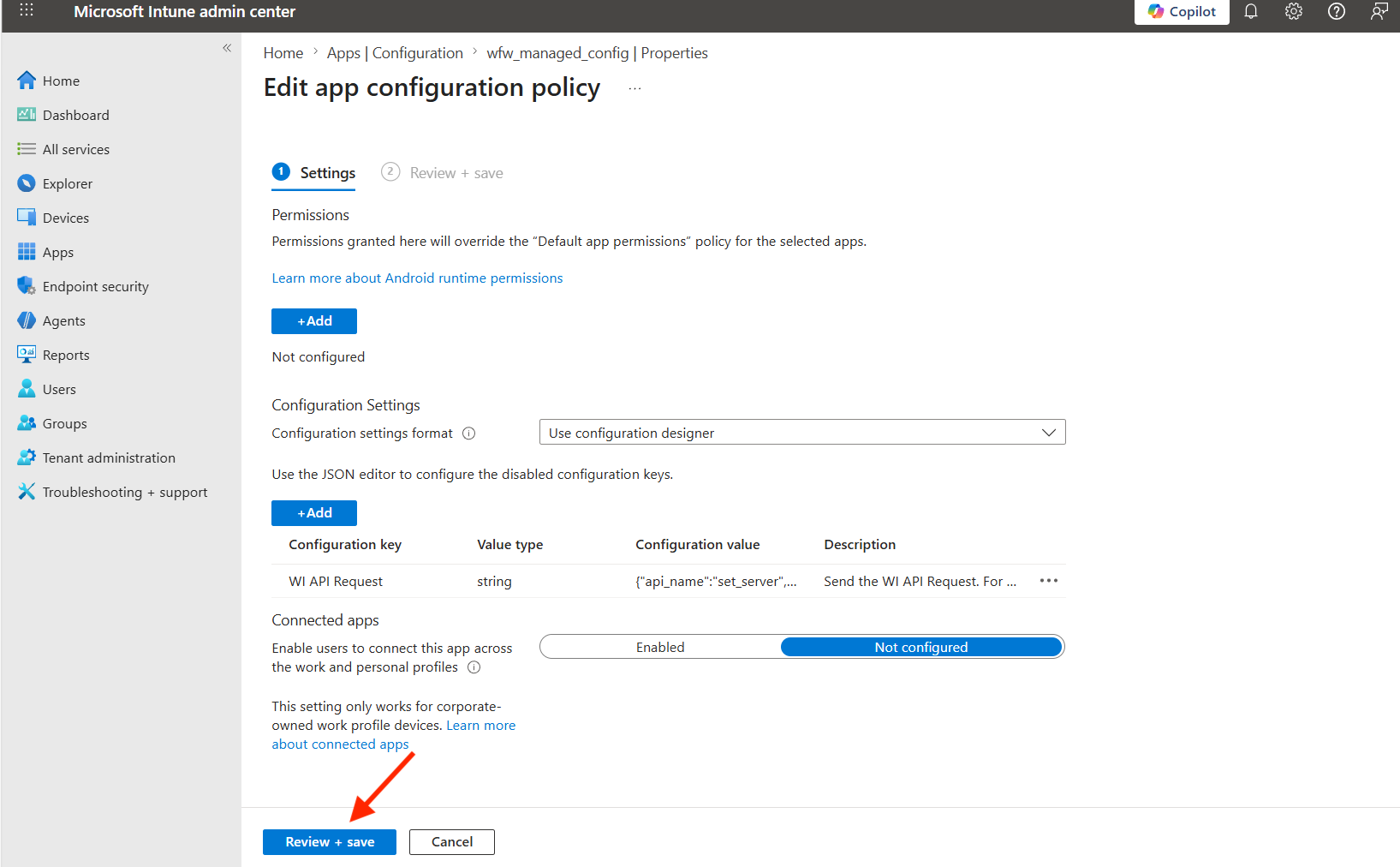Click the Review + save button
The image size is (1400, 867).
pos(330,842)
